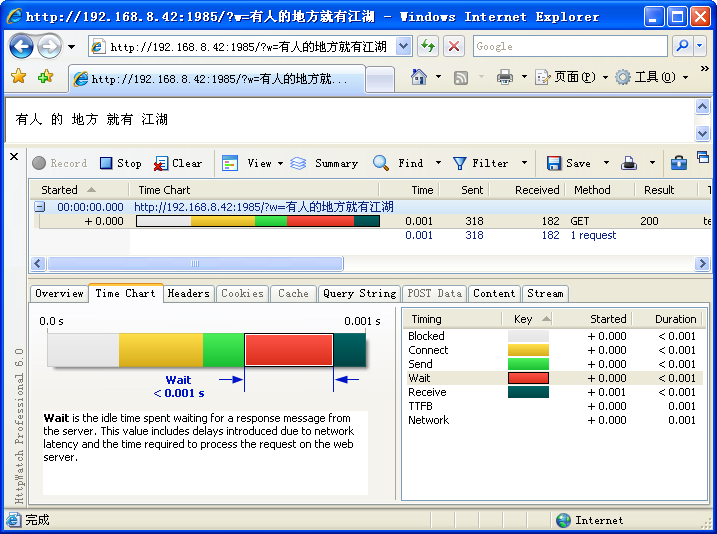Click the Method column header

pyautogui.click(x=600, y=190)
